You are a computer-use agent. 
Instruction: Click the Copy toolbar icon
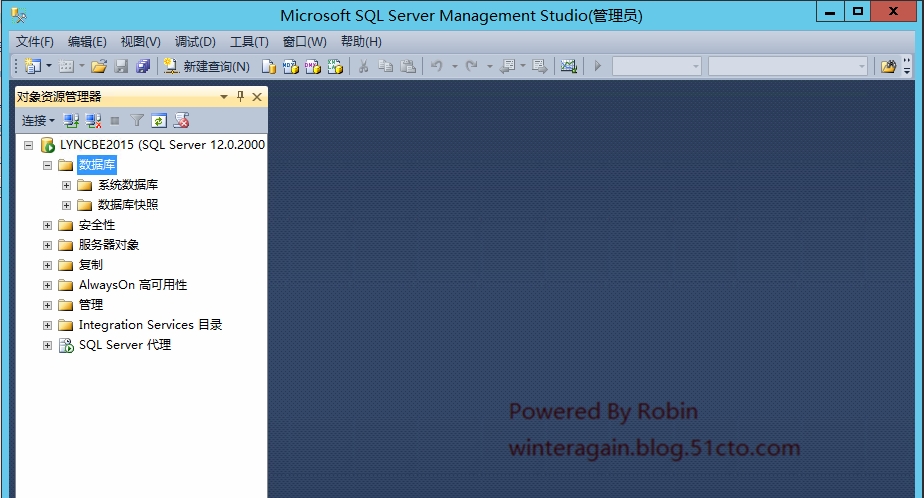click(385, 66)
